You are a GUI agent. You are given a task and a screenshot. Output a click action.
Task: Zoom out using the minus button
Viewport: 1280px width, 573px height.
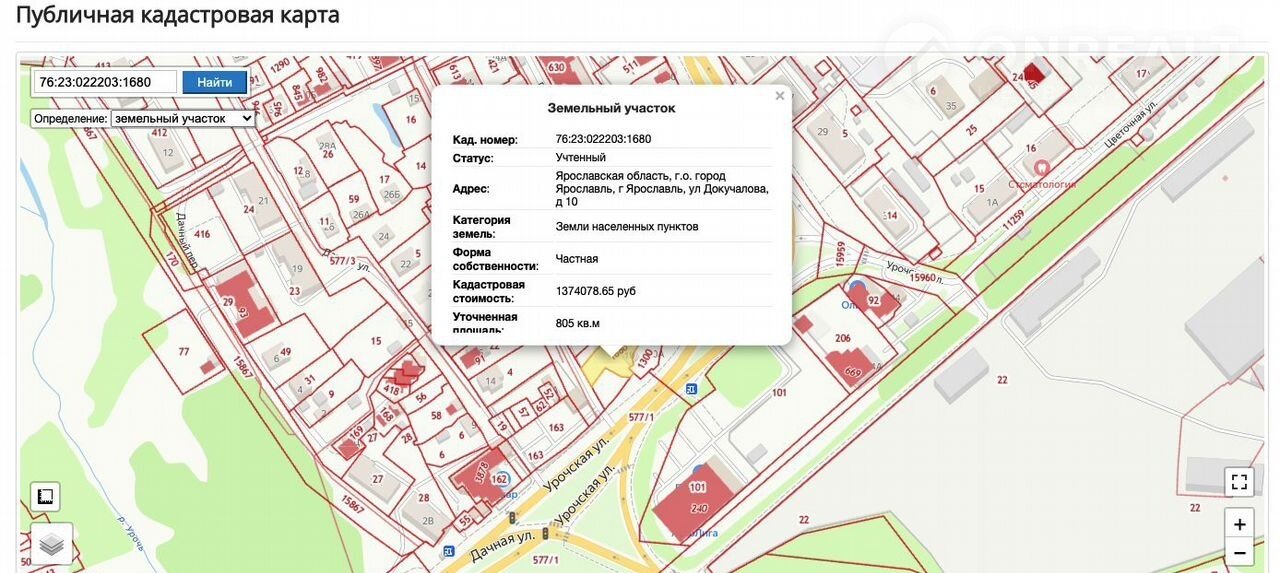pyautogui.click(x=1239, y=552)
